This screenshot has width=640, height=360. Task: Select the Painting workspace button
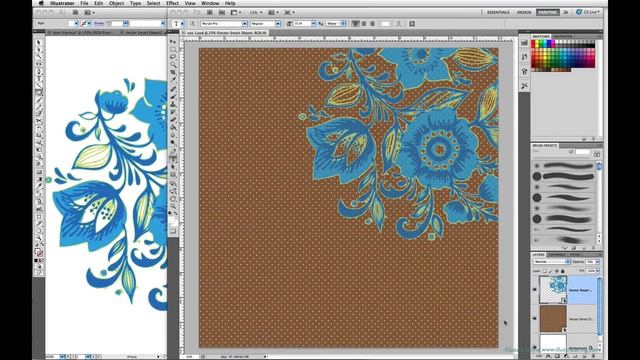548,12
